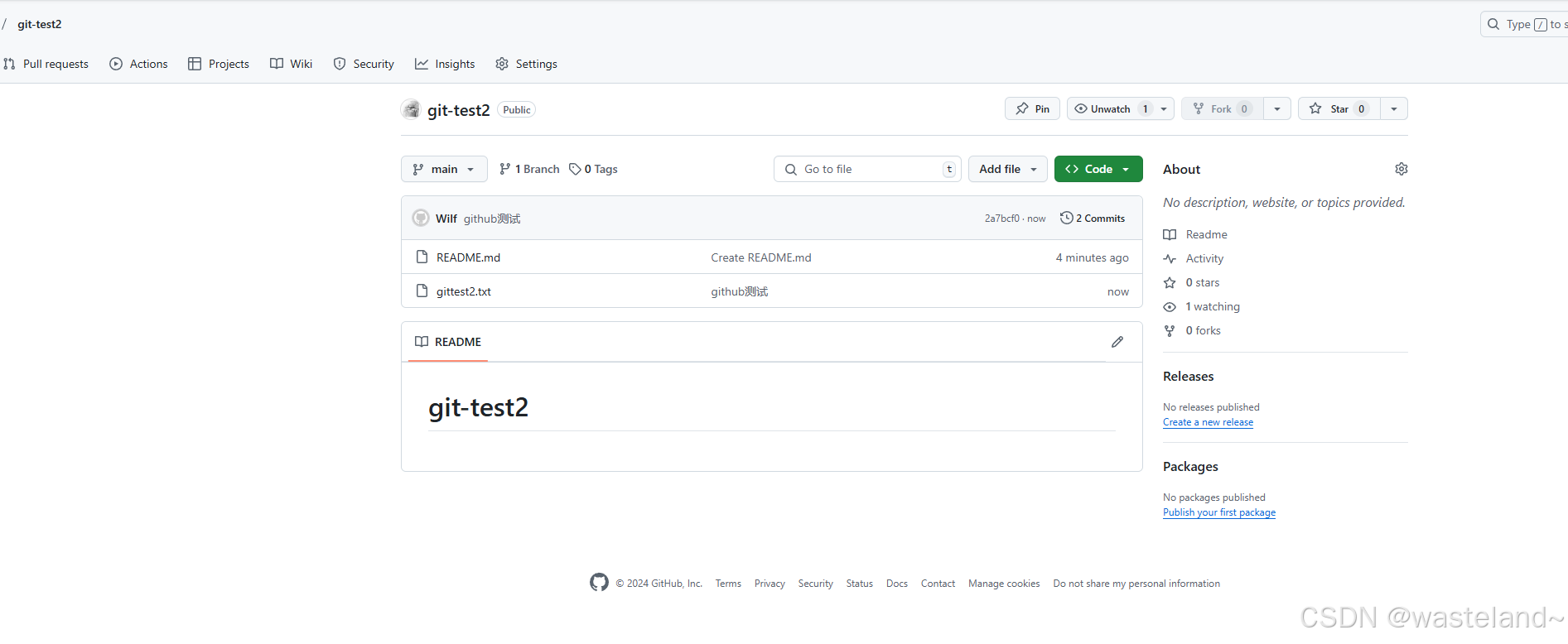Open the Projects tab
1568x644 pixels.
click(219, 64)
